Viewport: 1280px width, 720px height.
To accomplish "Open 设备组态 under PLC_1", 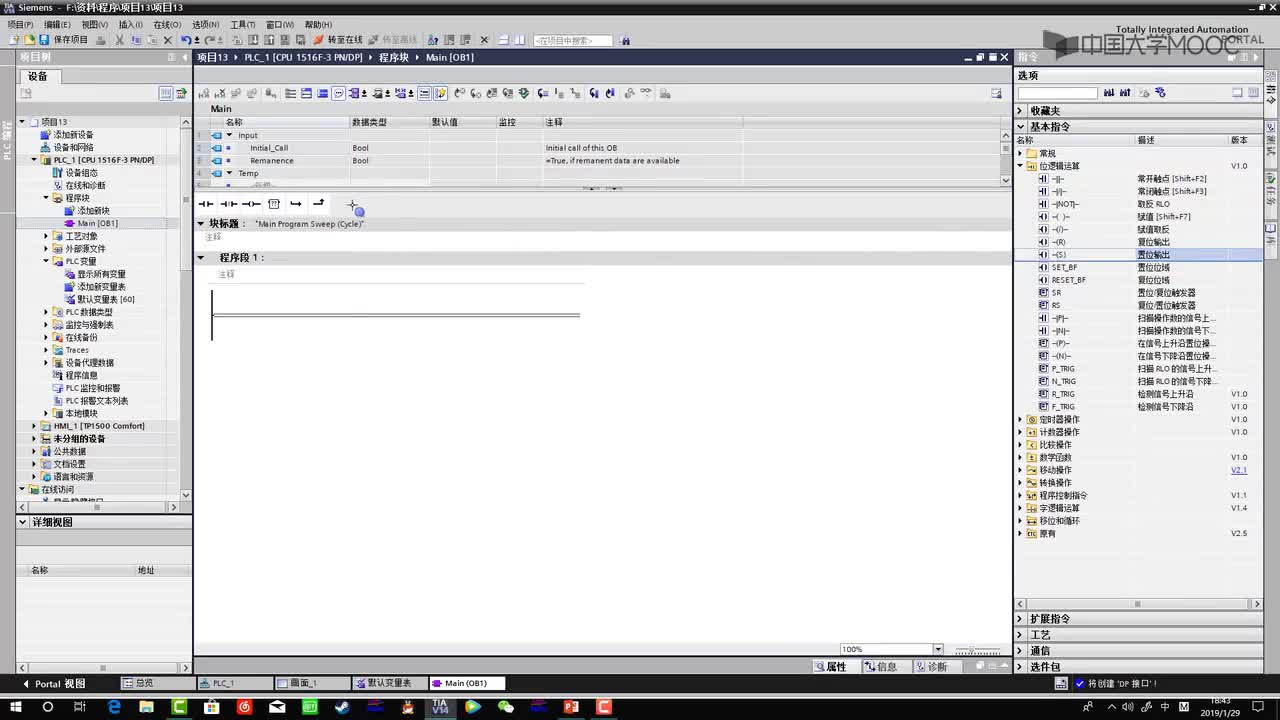I will (x=82, y=173).
